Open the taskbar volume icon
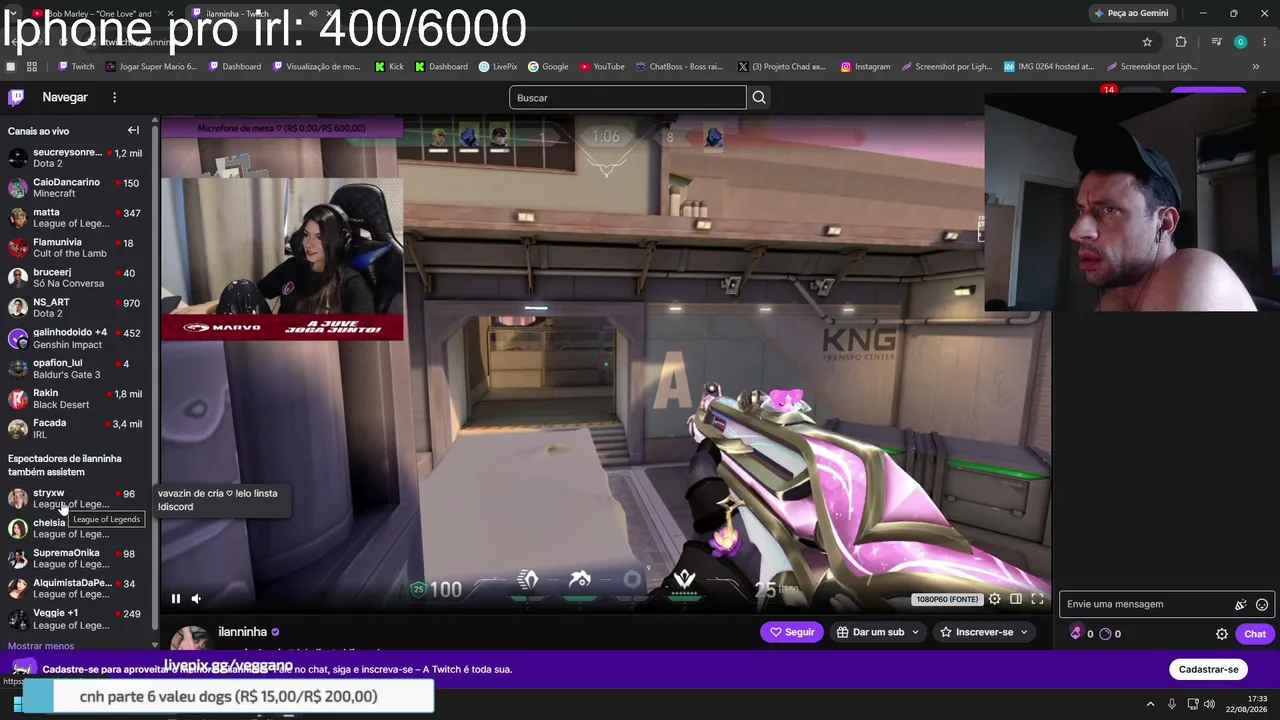 coord(1208,704)
